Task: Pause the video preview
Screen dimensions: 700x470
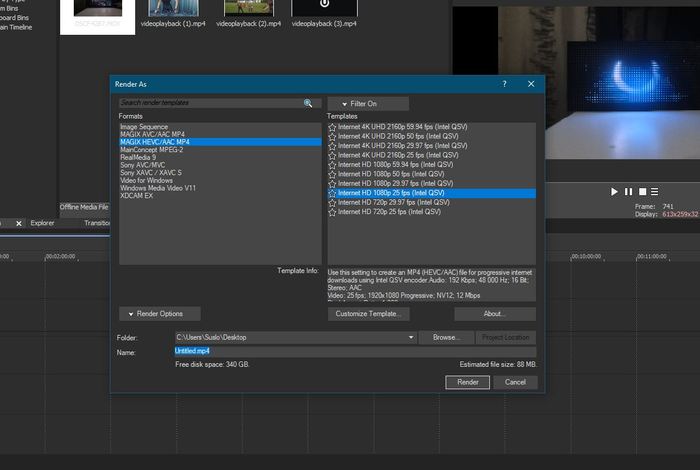Action: [x=629, y=191]
